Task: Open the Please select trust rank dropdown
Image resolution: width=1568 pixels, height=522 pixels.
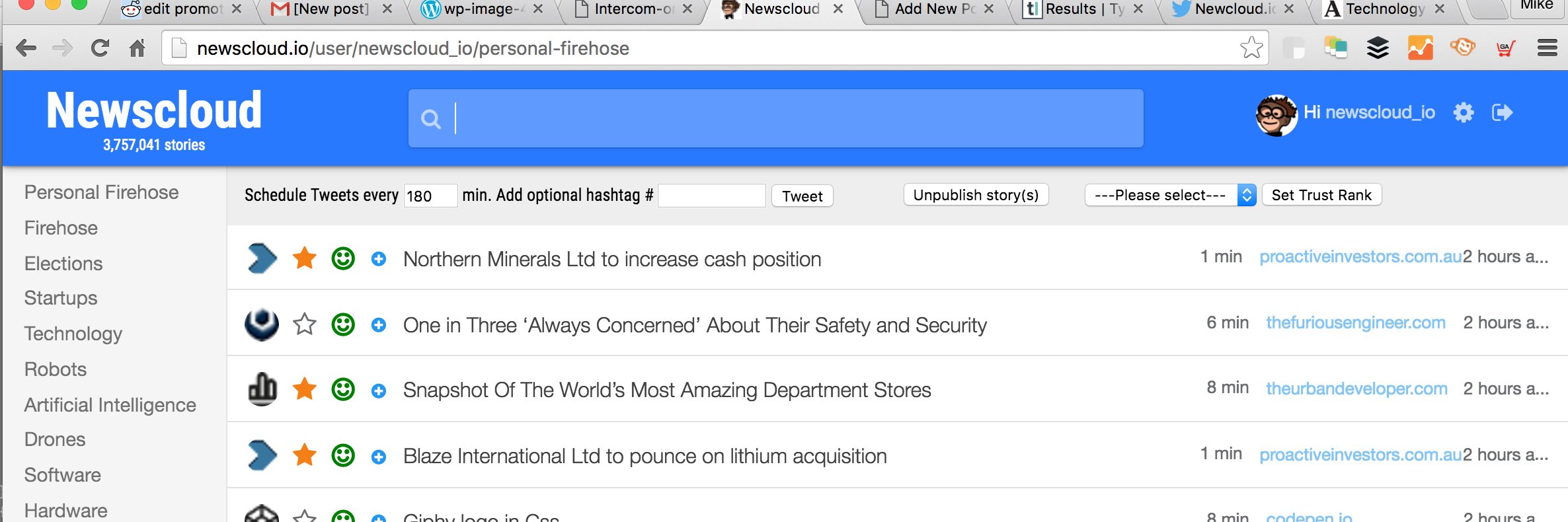Action: (x=1169, y=195)
